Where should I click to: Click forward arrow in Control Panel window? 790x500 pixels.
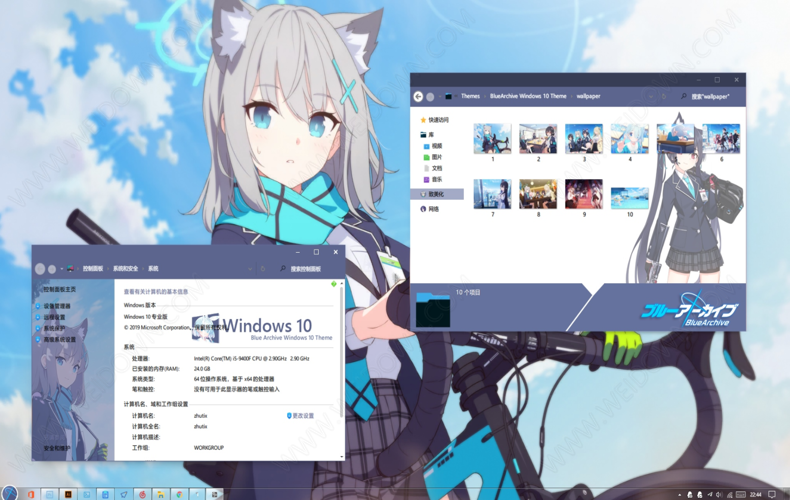pos(52,269)
